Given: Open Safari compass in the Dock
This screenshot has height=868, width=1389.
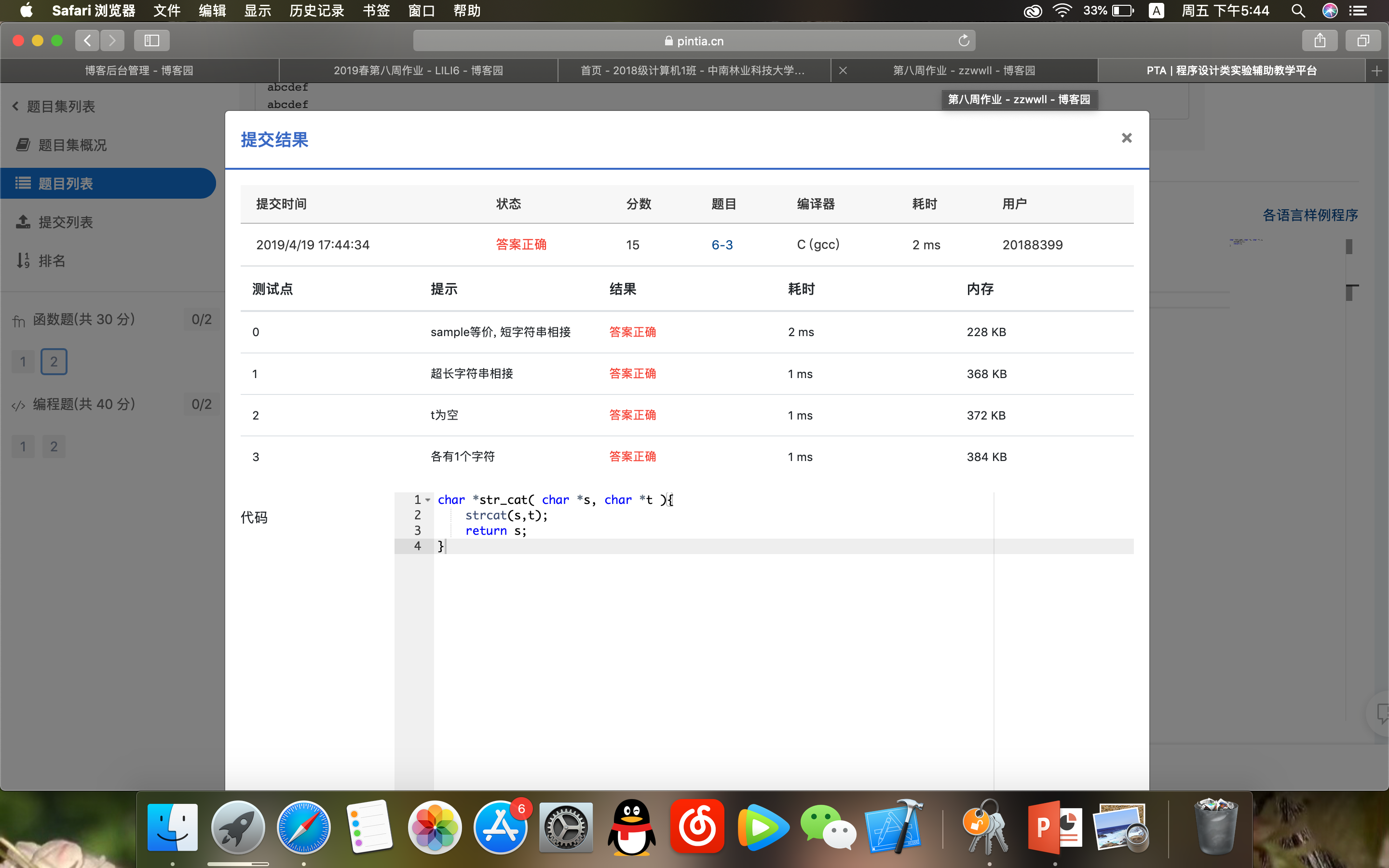Looking at the screenshot, I should (x=304, y=827).
